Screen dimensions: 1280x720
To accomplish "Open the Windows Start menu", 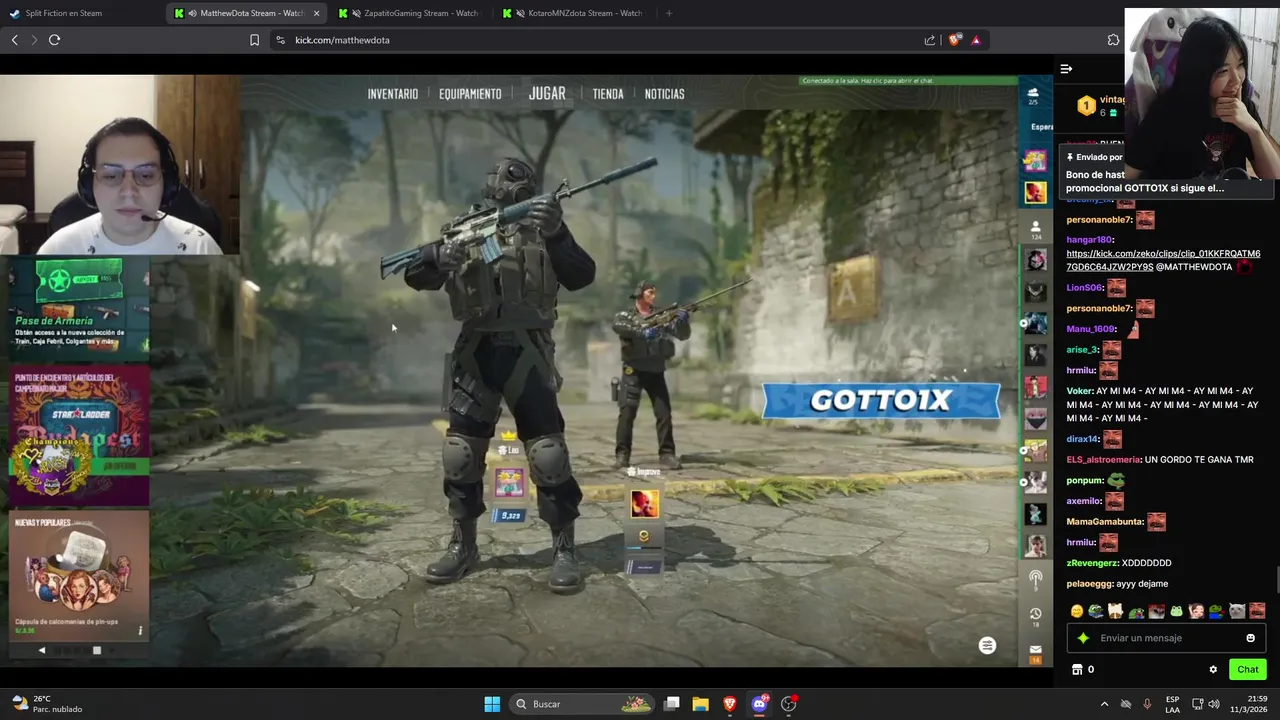I will 492,704.
